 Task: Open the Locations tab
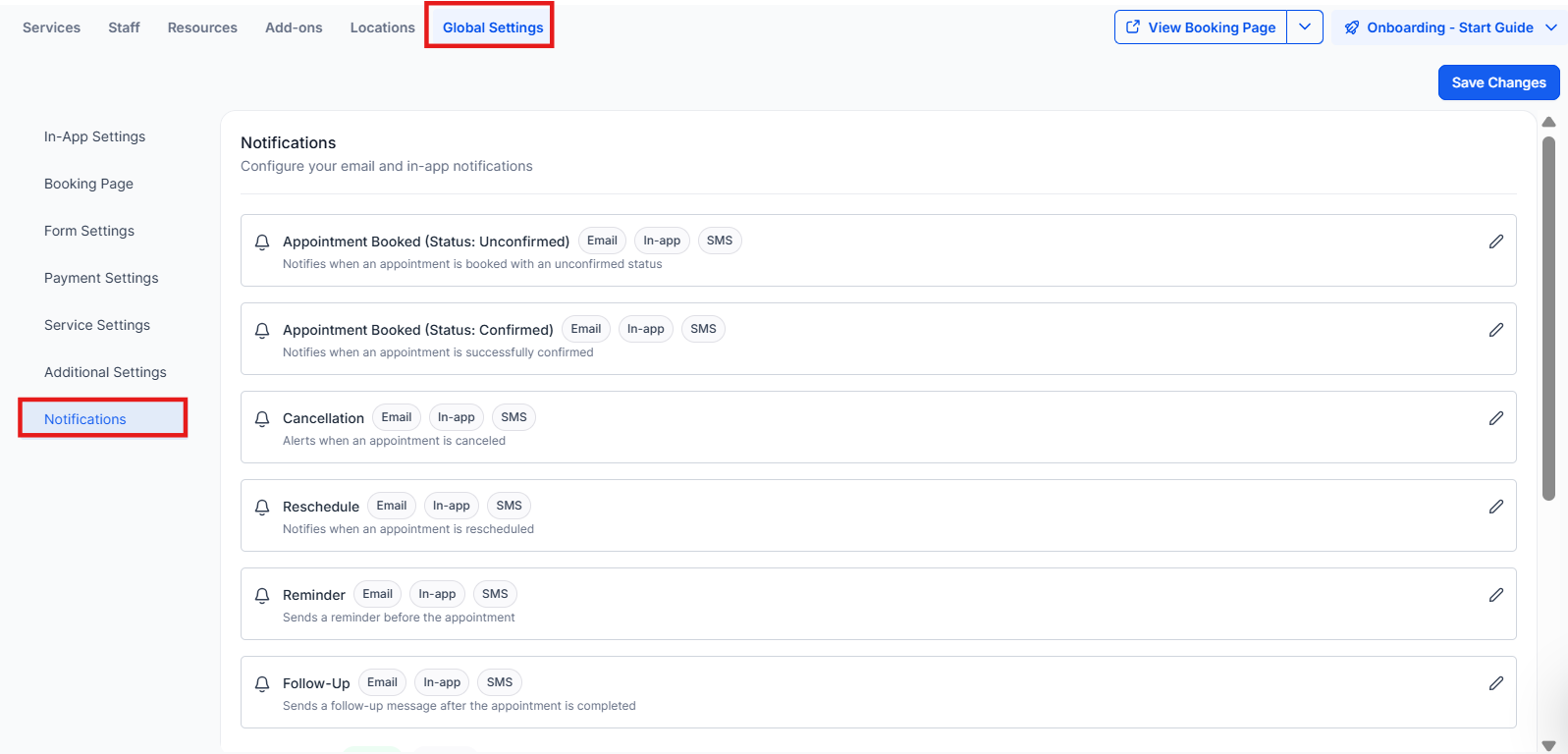point(382,27)
